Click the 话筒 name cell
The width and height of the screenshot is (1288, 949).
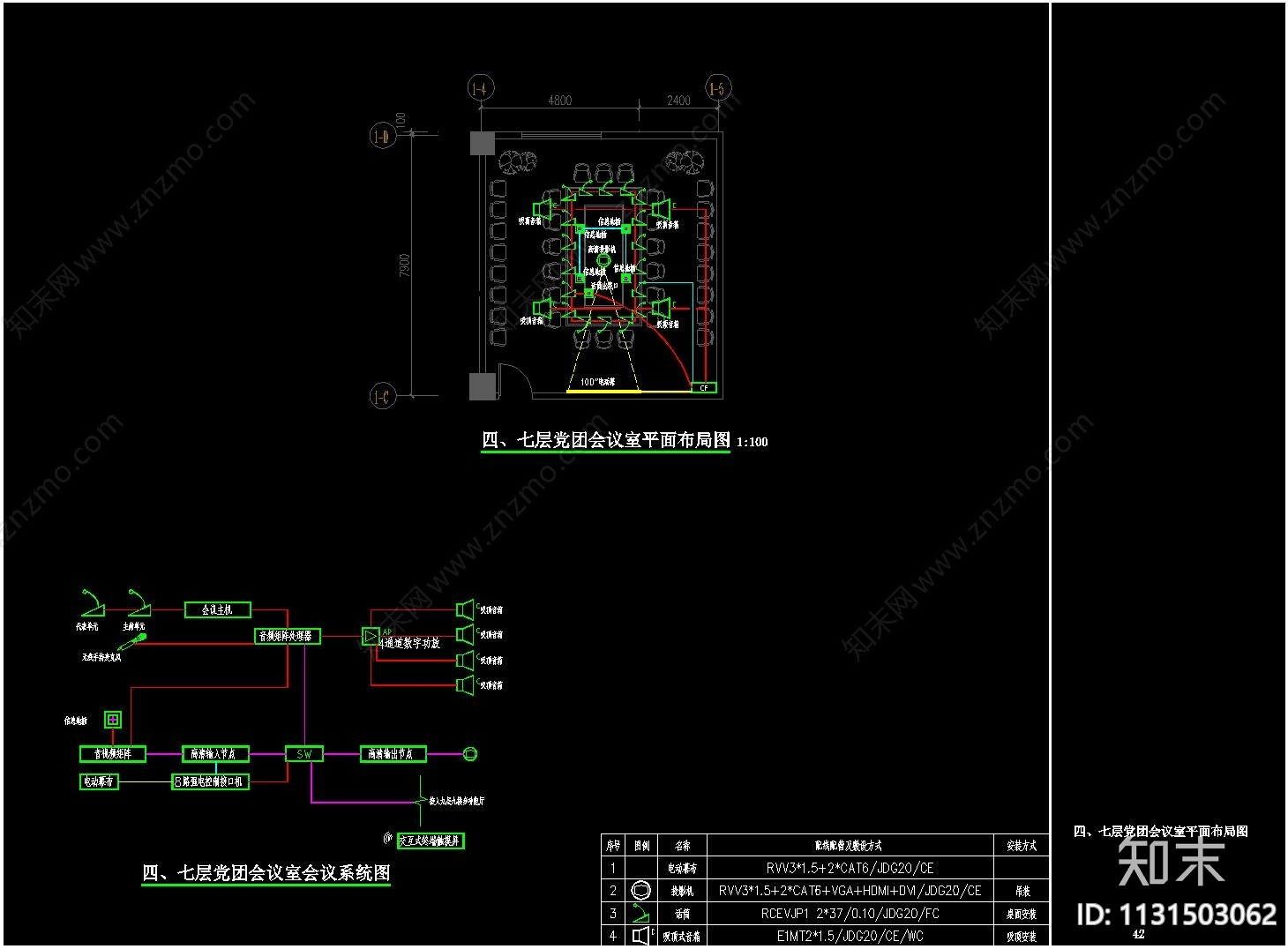point(682,914)
